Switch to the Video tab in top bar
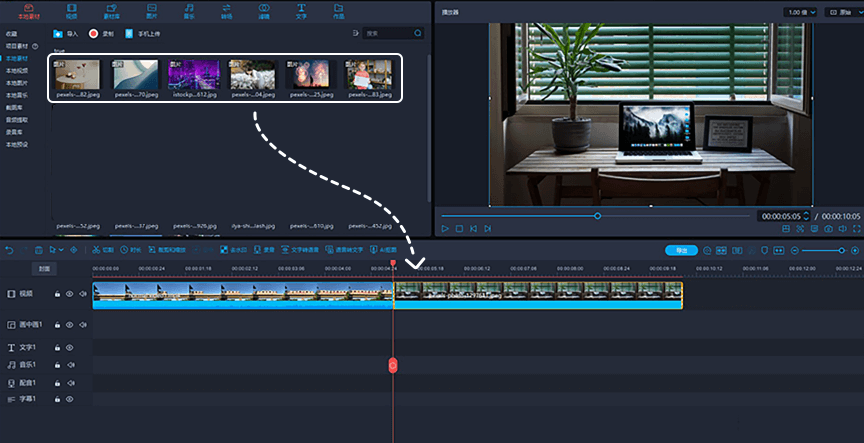 click(x=72, y=11)
